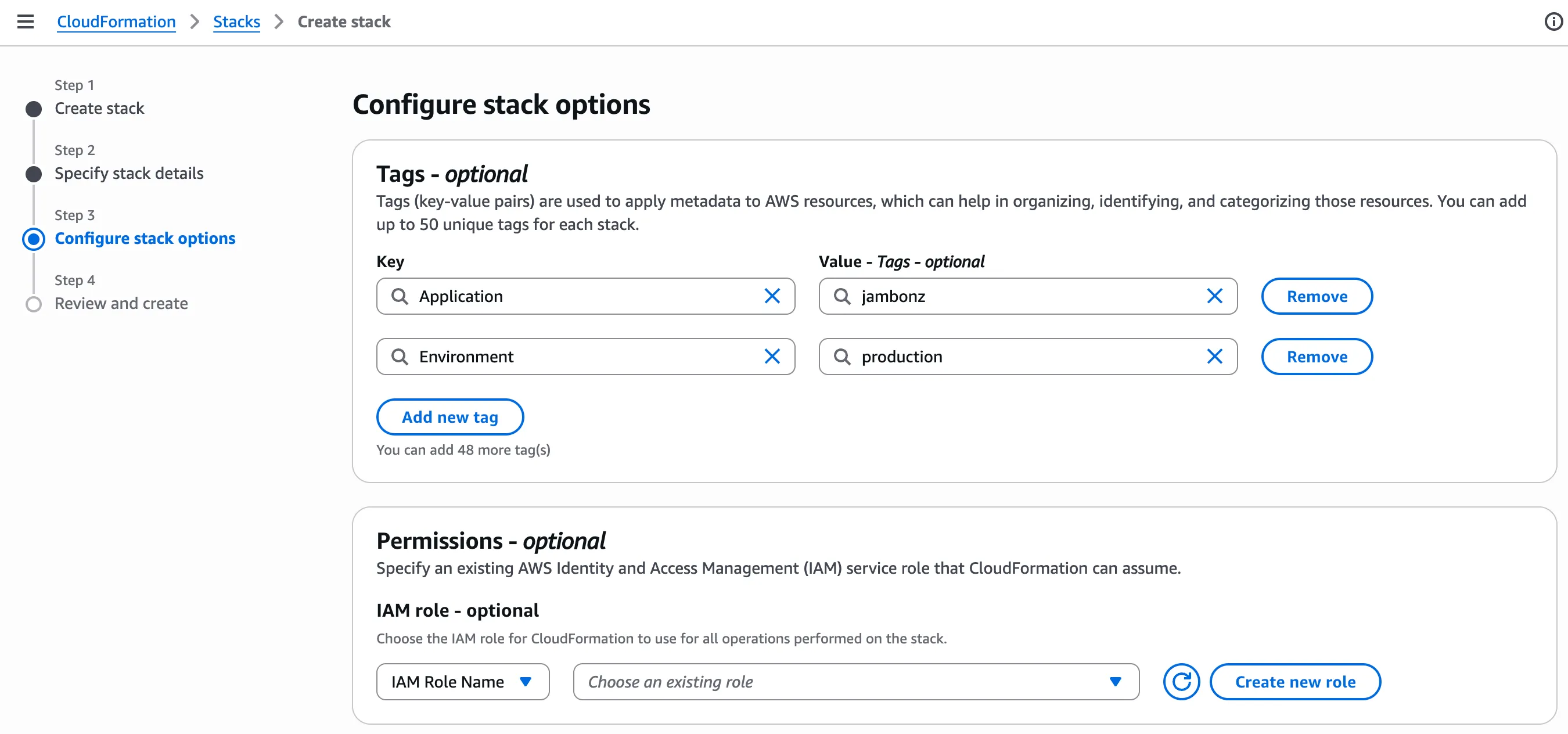Viewport: 1568px width, 734px height.
Task: Click search icon in Application key field
Action: pos(400,296)
